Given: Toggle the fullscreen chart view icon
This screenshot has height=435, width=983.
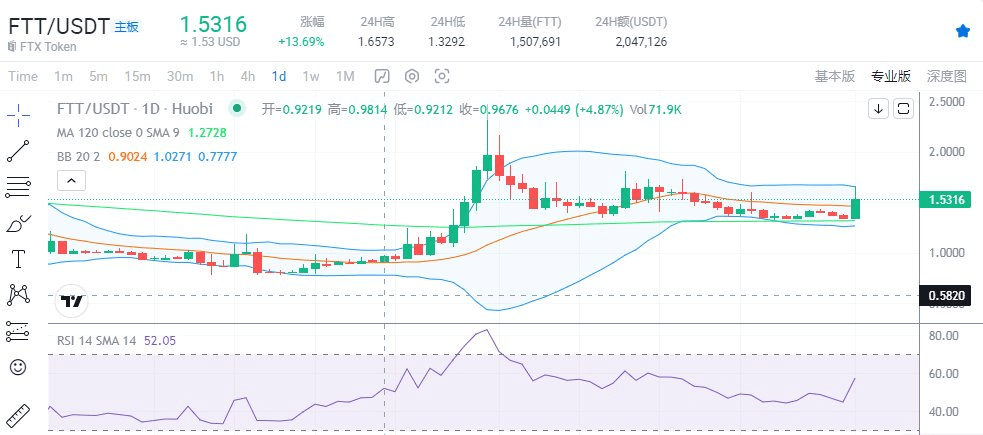Looking at the screenshot, I should 903,109.
